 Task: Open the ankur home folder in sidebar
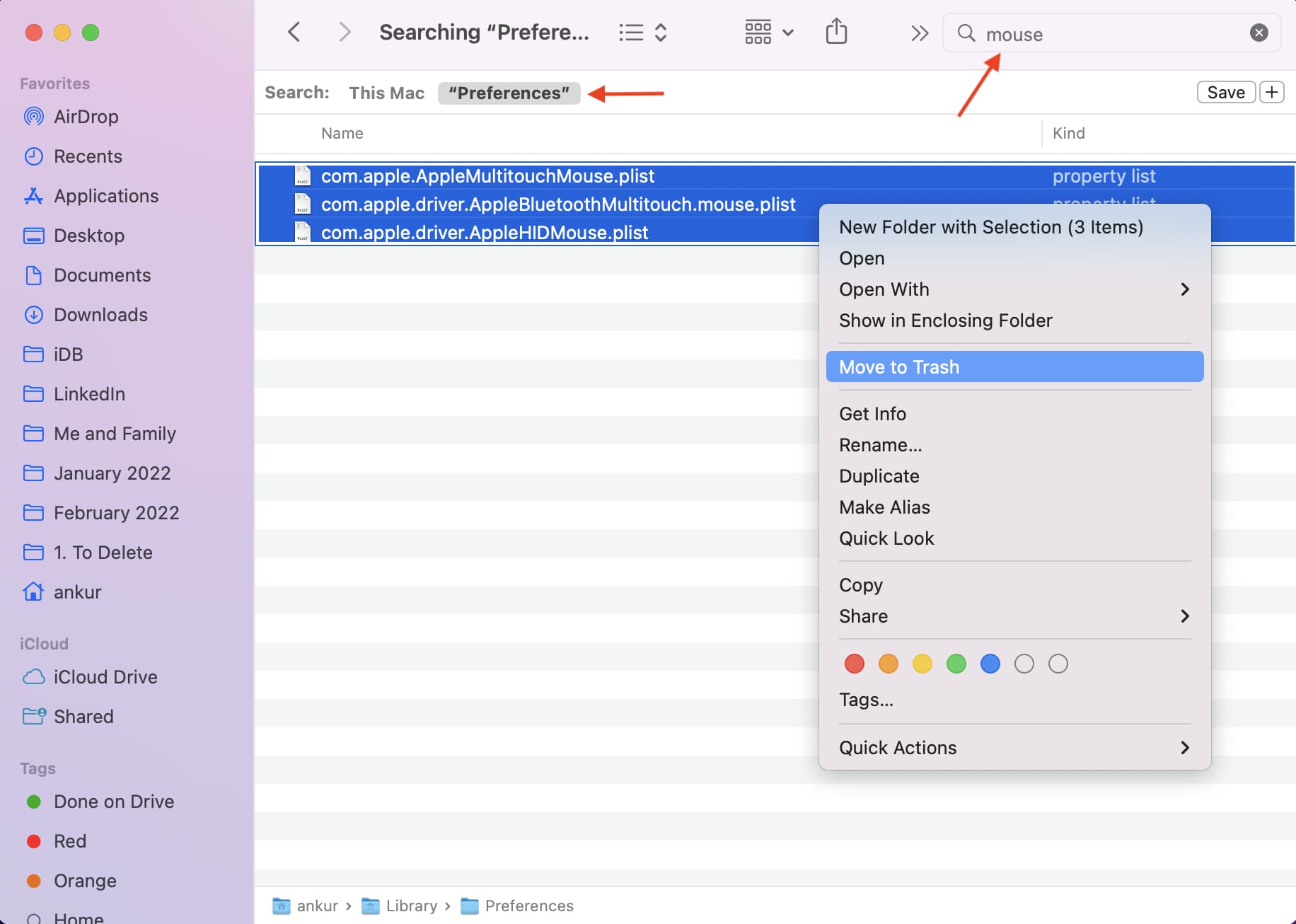pos(62,592)
